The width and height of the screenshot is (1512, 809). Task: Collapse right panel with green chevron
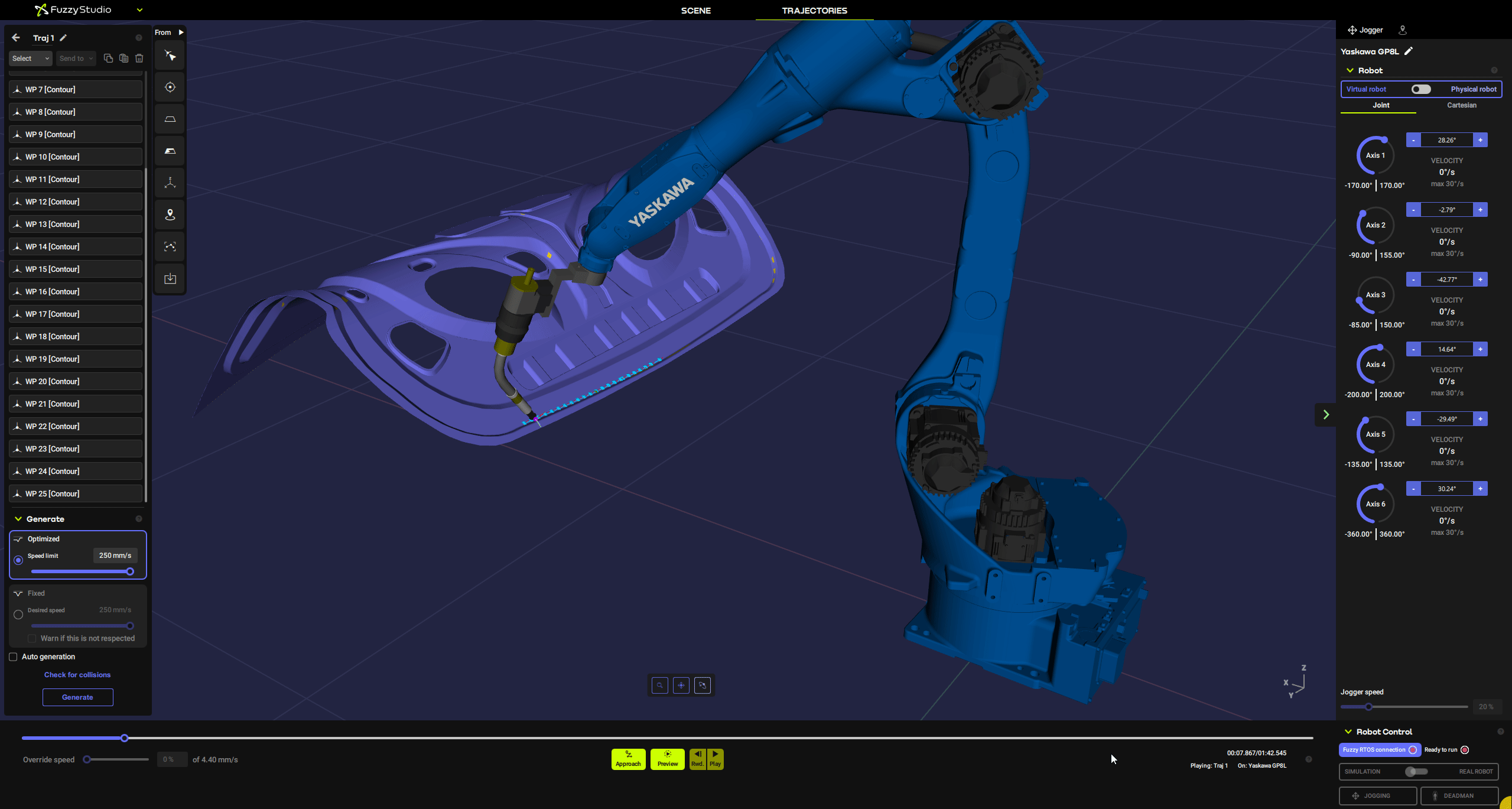1326,415
